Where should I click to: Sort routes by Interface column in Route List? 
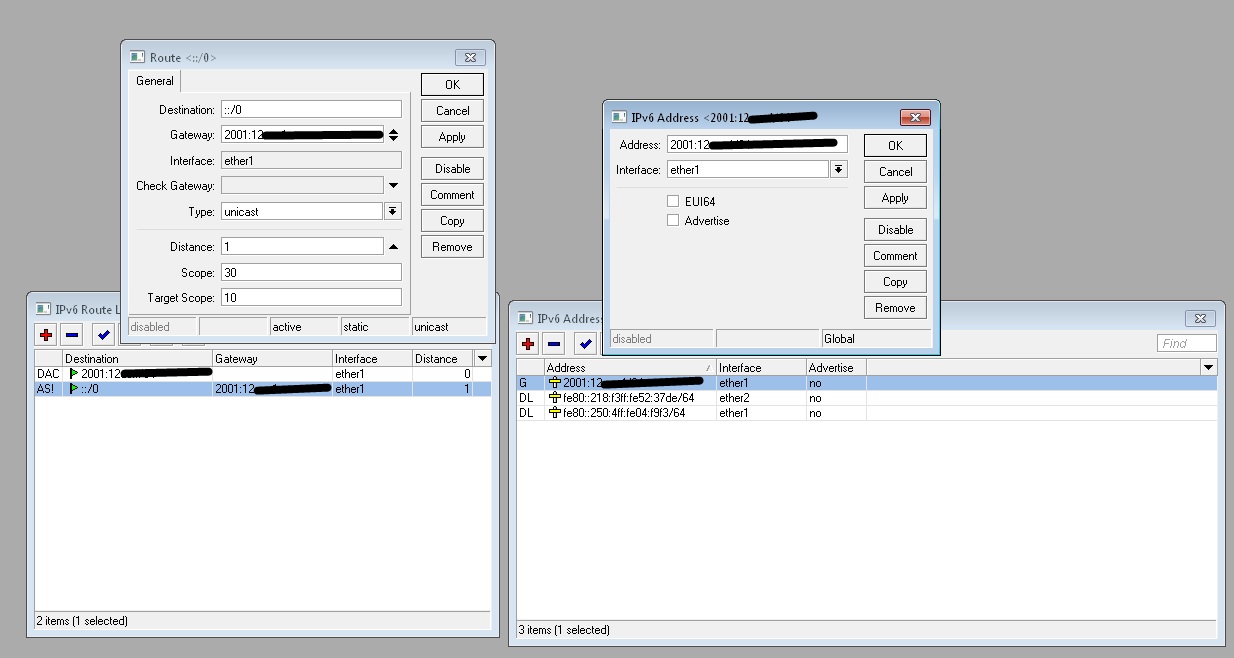click(372, 358)
